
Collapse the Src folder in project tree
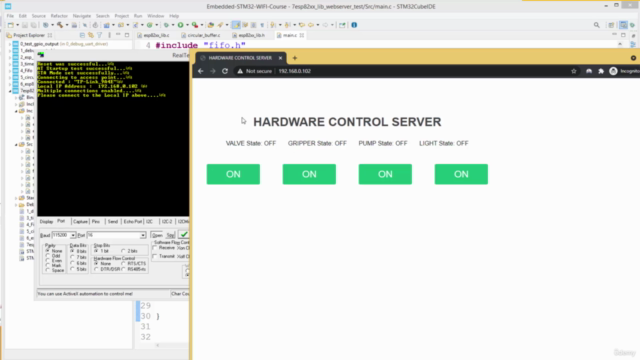click(x=16, y=144)
